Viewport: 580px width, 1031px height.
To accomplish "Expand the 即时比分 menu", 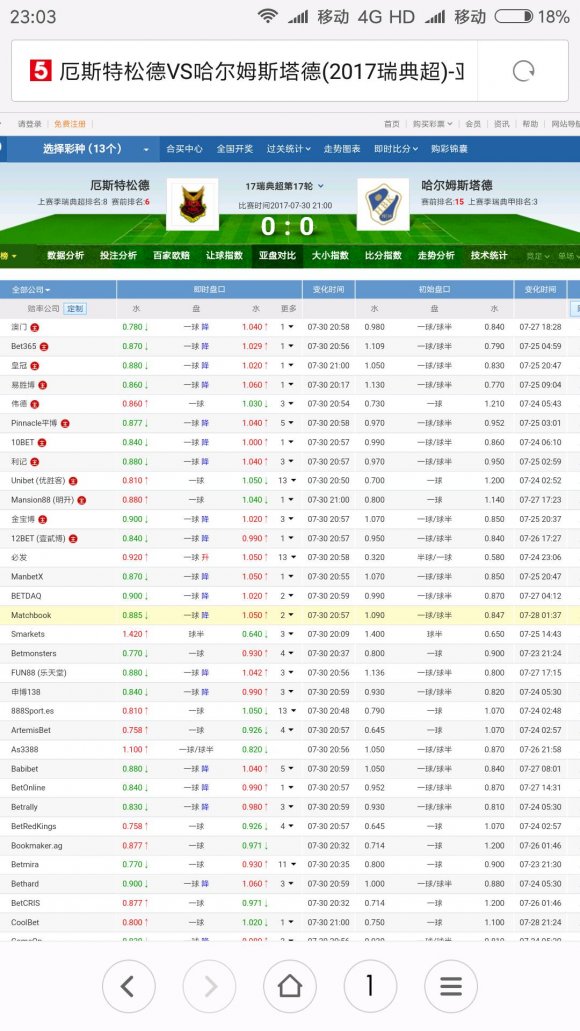I will pos(396,149).
